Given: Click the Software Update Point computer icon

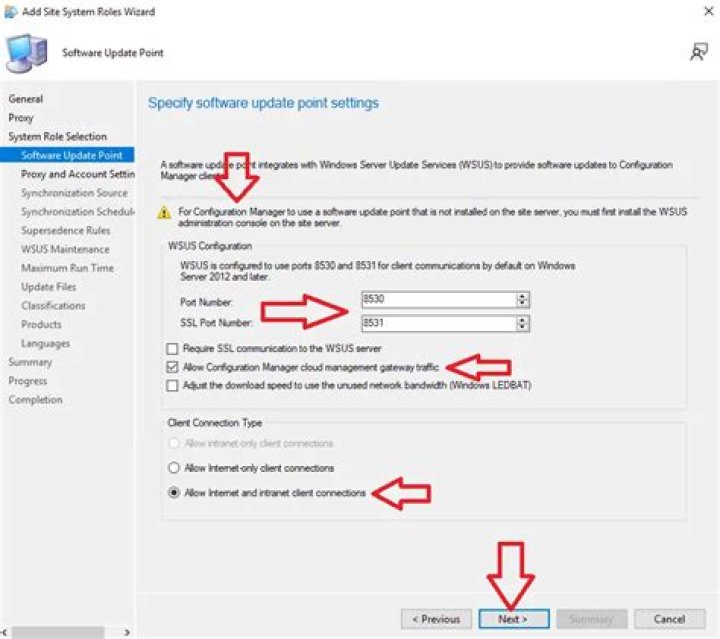Looking at the screenshot, I should pos(27,53).
